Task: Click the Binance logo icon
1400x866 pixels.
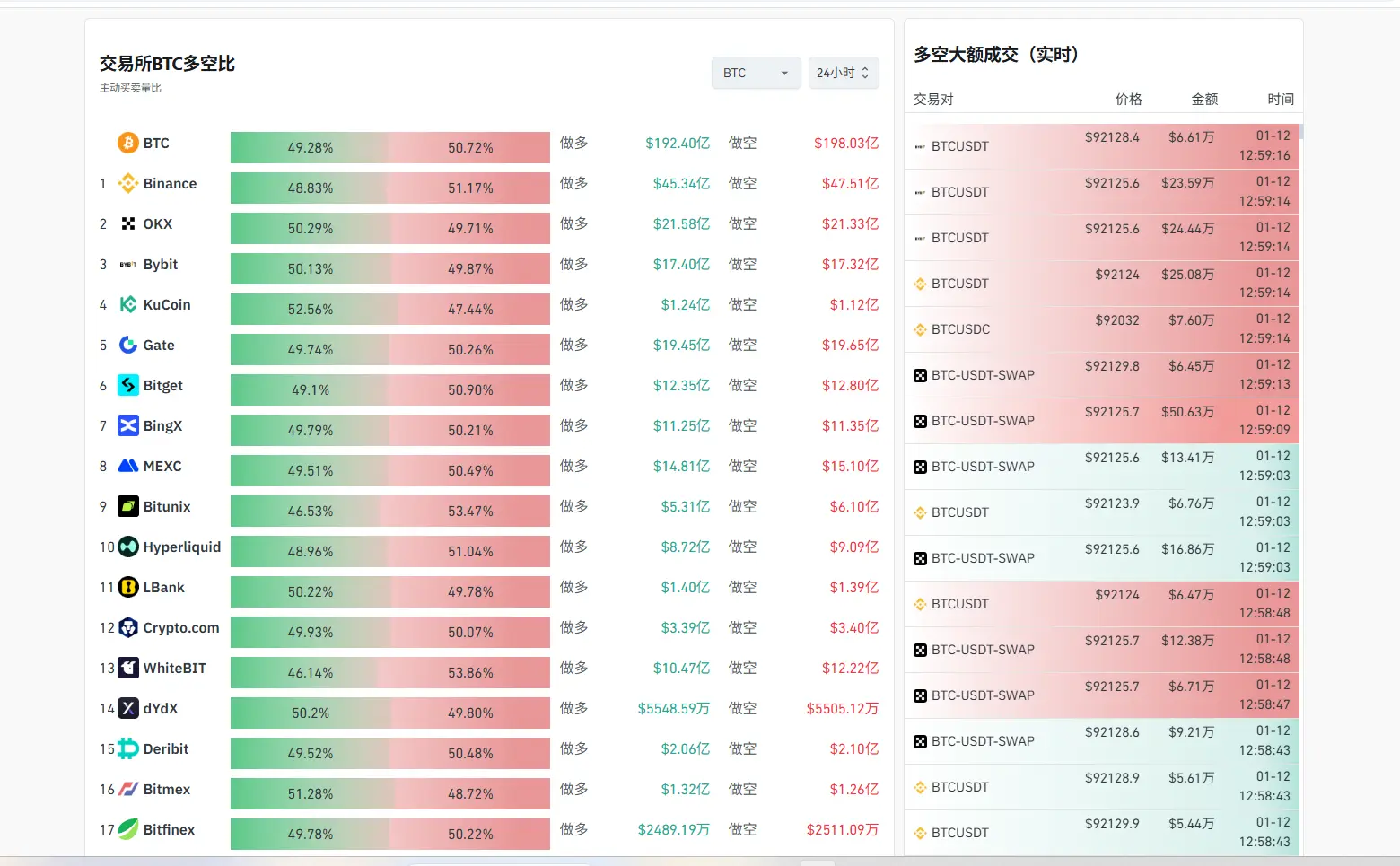Action: 128,183
